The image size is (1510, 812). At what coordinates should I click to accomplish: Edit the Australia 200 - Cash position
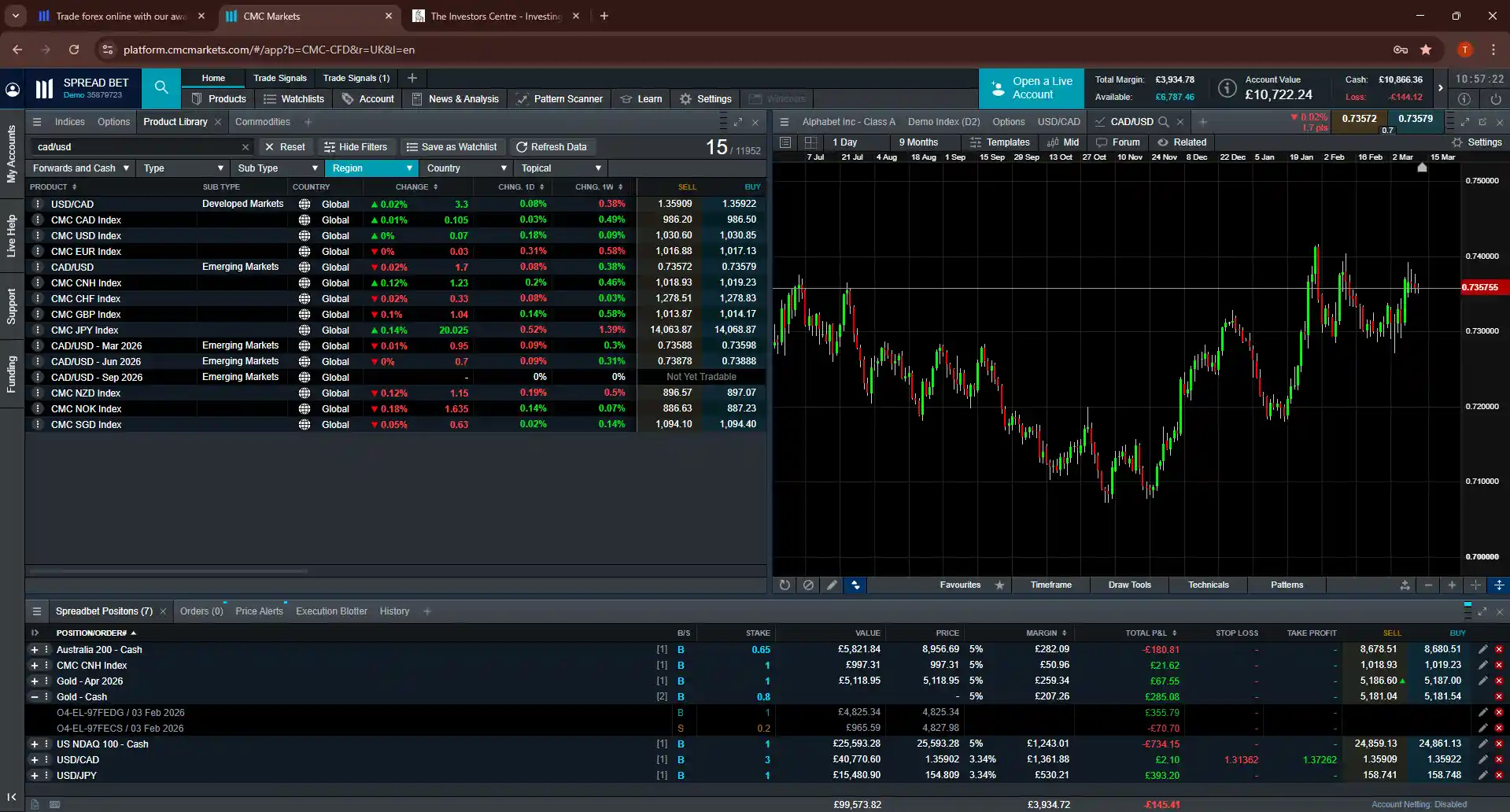point(1482,649)
